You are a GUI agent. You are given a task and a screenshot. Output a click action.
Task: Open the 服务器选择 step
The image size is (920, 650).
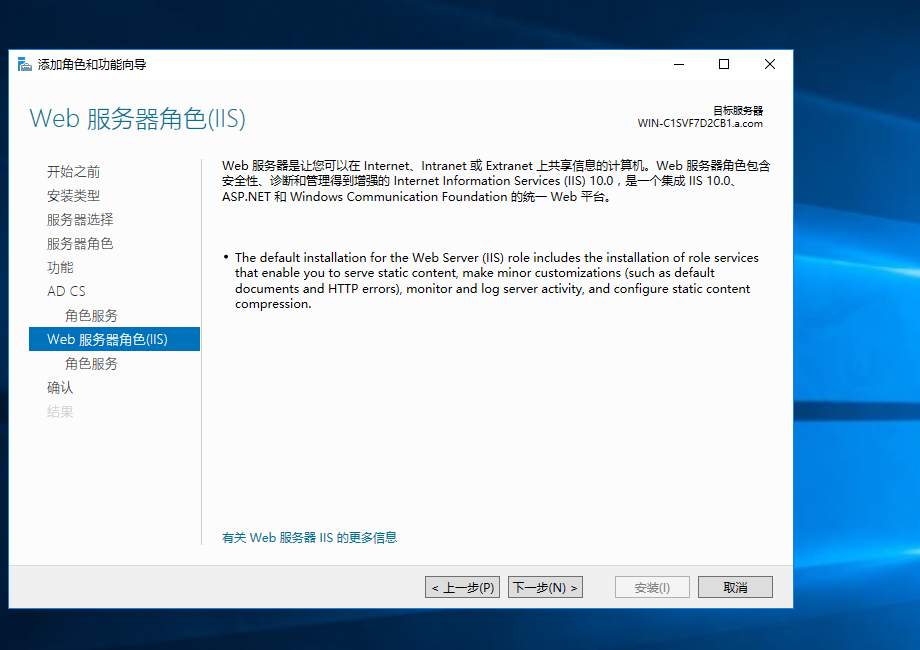[x=80, y=219]
